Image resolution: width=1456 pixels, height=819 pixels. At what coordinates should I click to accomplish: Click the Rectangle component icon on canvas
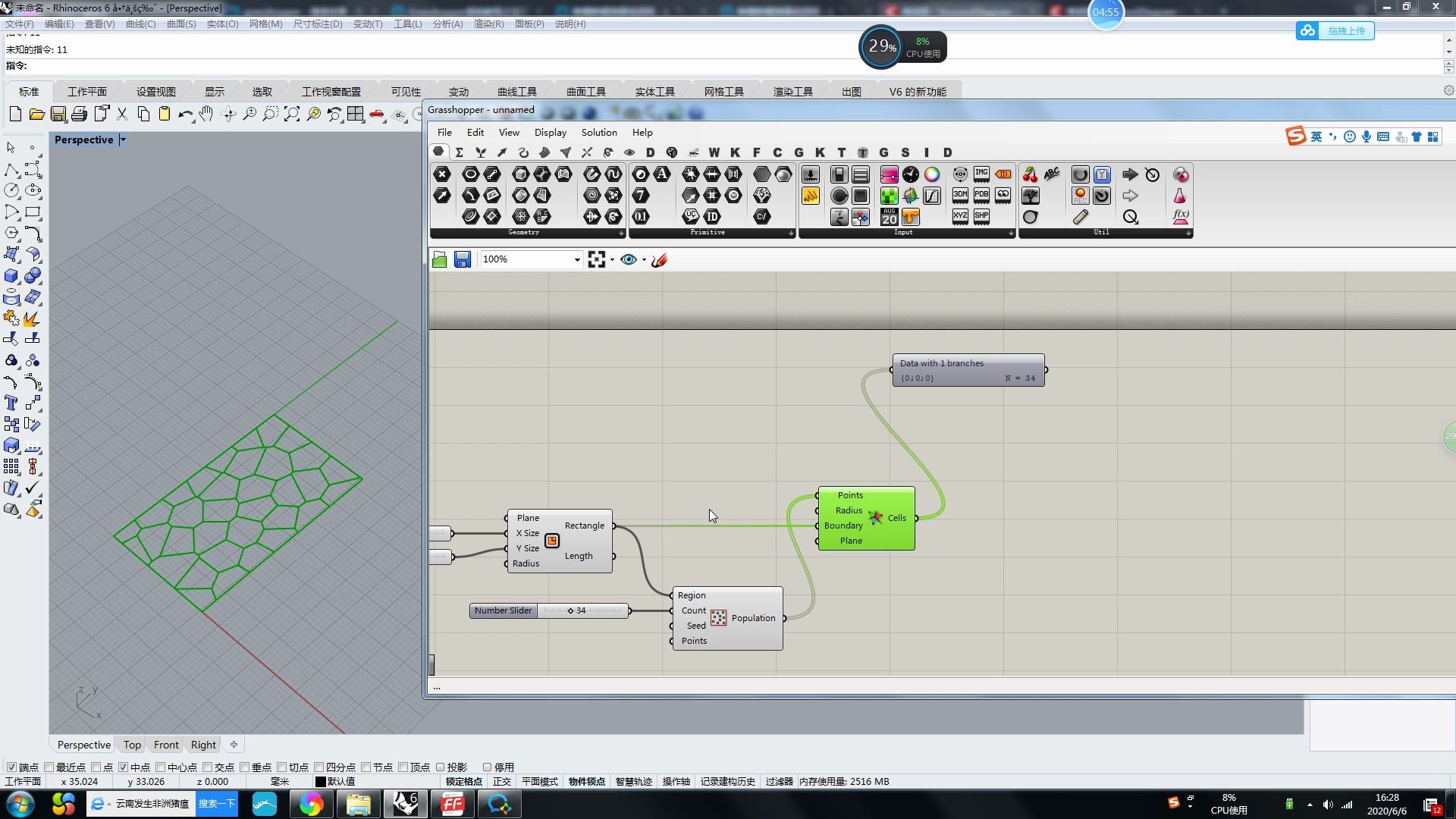click(x=551, y=541)
